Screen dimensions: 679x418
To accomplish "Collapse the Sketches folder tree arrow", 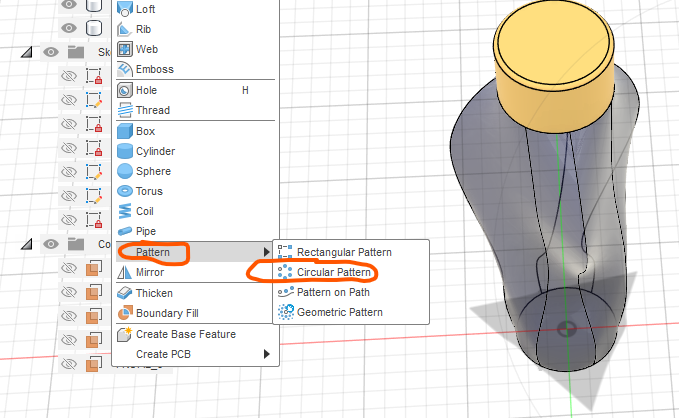I will point(26,53).
